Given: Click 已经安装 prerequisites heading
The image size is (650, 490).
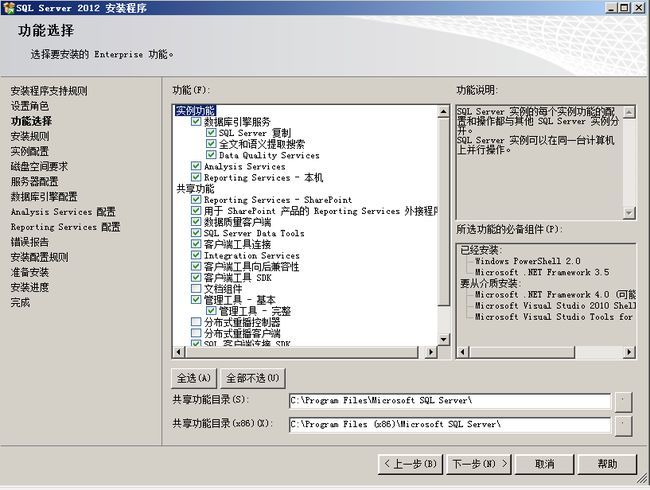Looking at the screenshot, I should click(x=481, y=250).
